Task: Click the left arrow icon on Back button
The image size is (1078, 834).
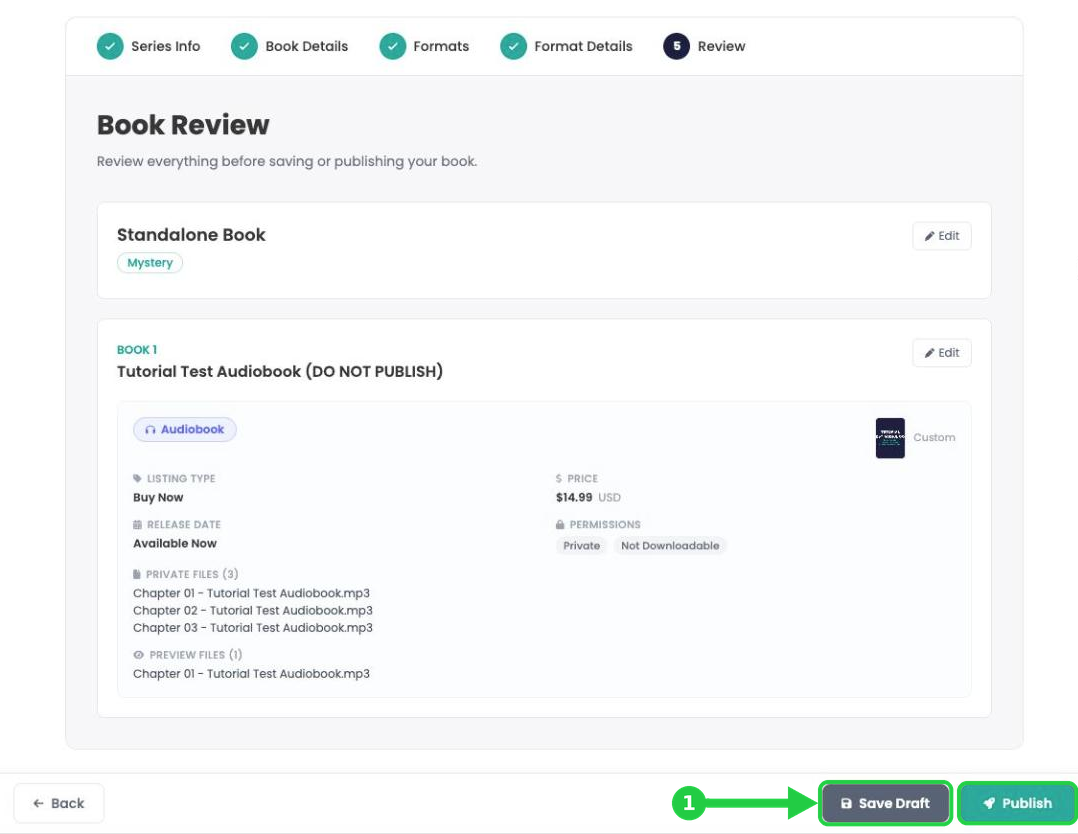Action: click(38, 803)
